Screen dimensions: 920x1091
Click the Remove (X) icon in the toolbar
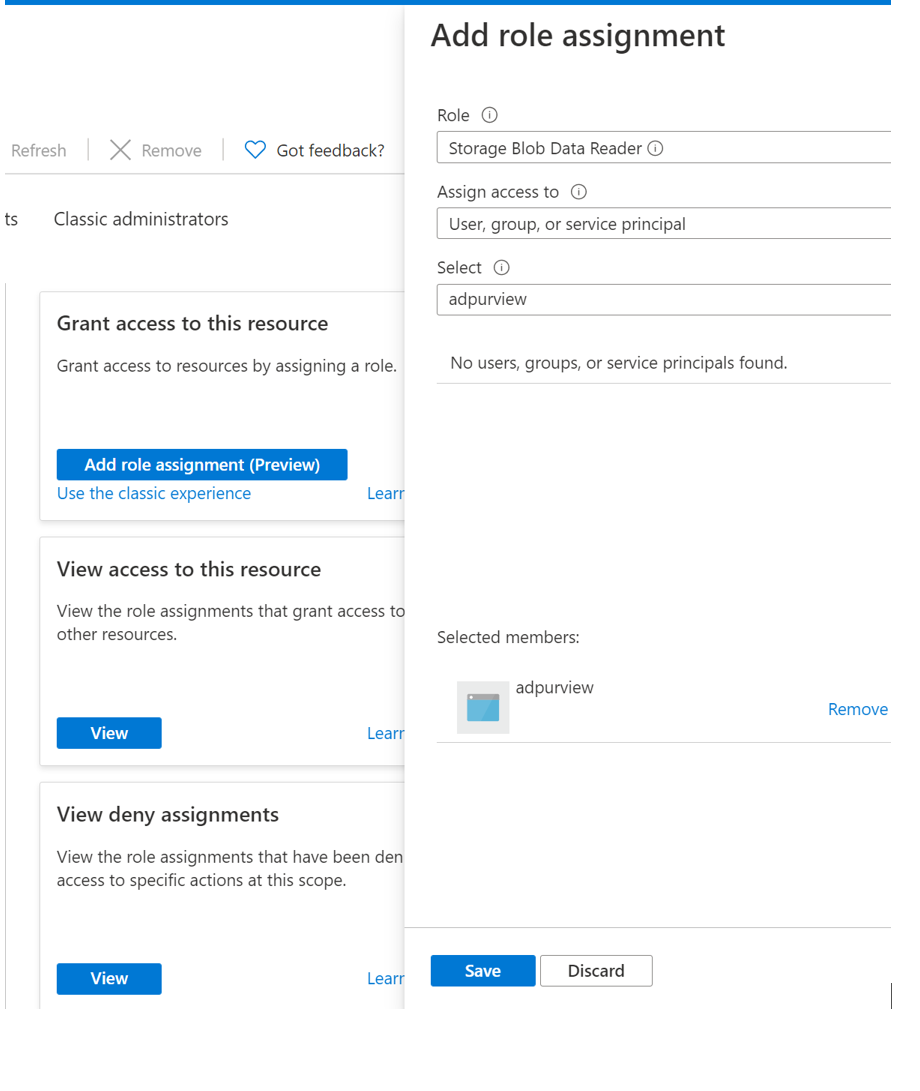[119, 150]
